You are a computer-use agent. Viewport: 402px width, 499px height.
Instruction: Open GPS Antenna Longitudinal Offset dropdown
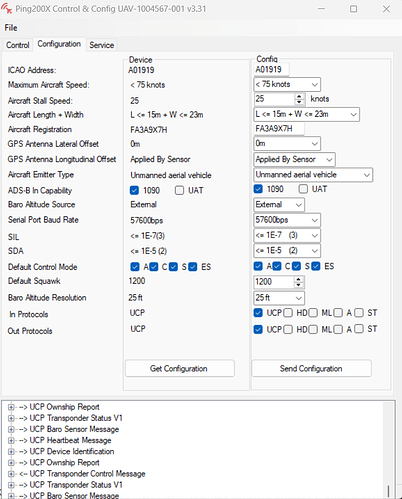click(294, 159)
